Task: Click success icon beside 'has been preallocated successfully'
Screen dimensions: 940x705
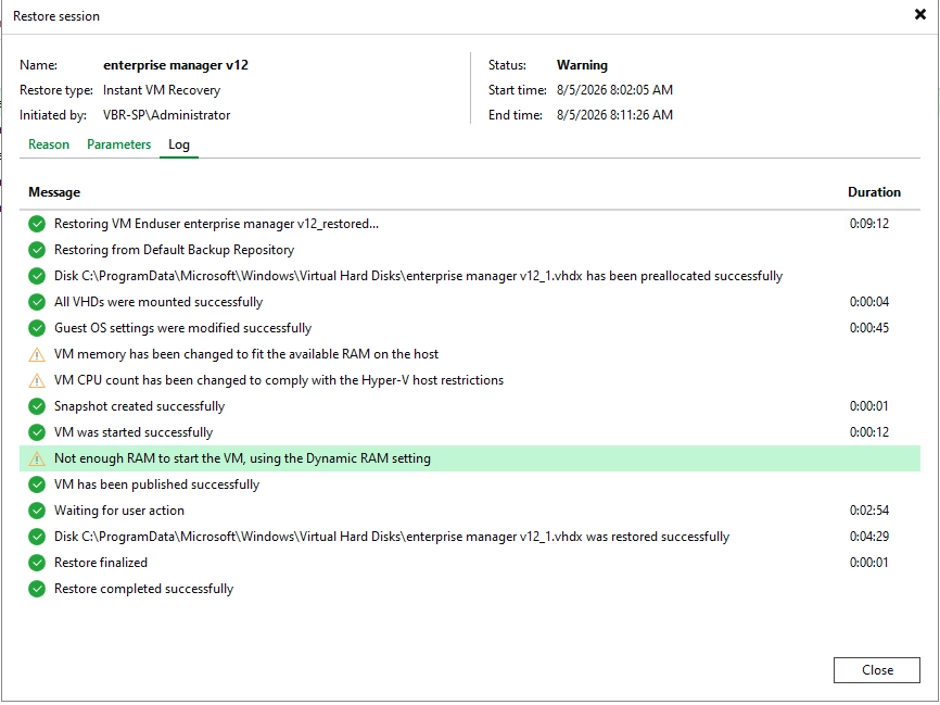Action: coord(37,276)
